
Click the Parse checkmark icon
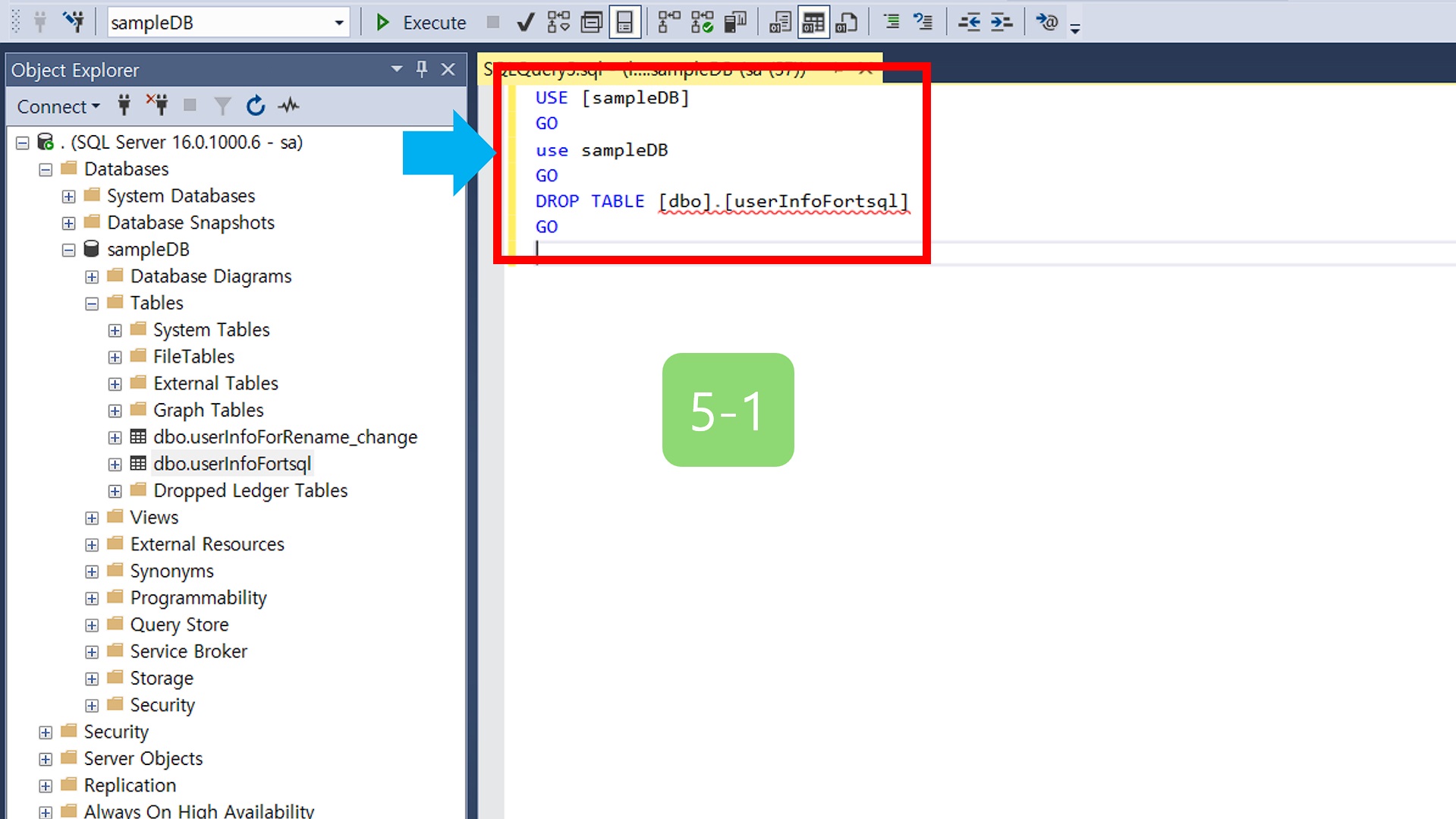(x=525, y=23)
